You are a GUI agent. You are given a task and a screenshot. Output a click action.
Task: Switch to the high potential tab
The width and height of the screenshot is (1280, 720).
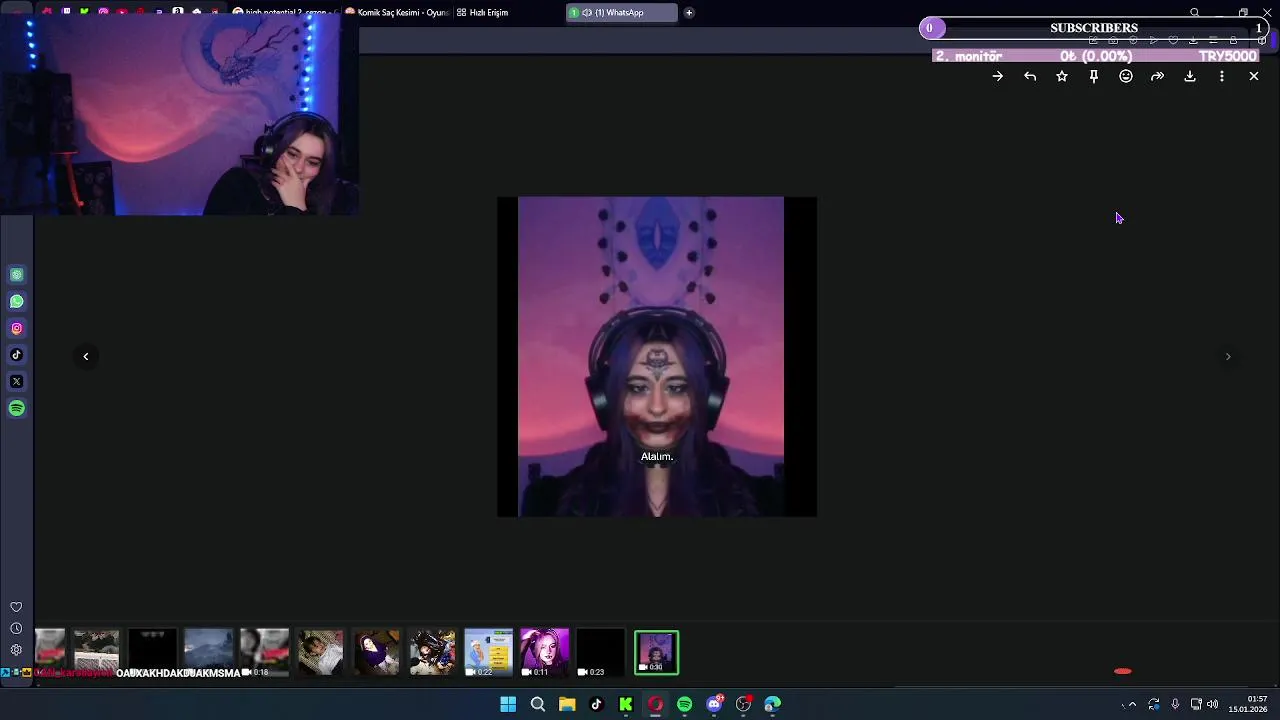(285, 13)
